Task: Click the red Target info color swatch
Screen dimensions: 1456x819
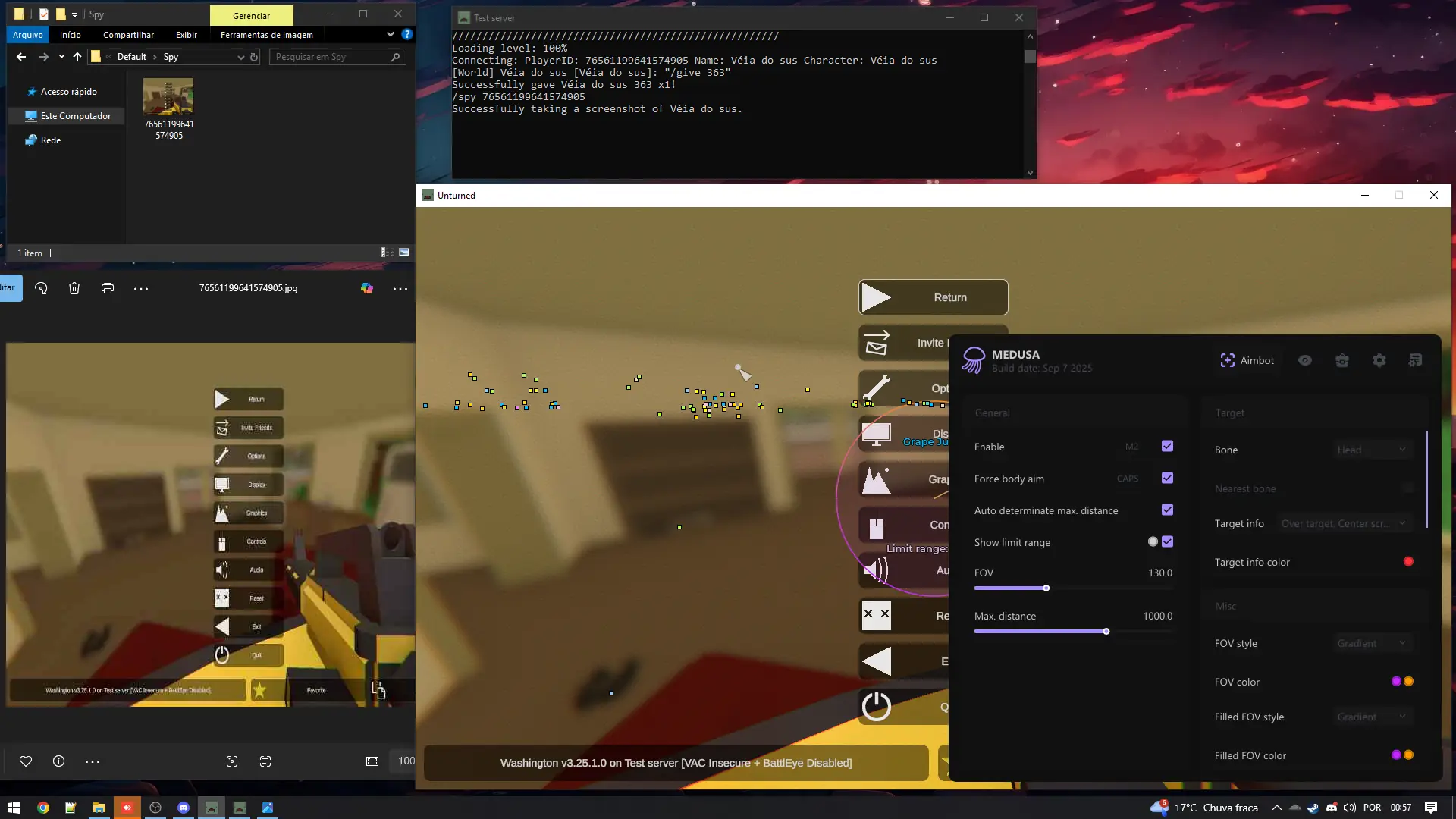Action: pyautogui.click(x=1408, y=561)
